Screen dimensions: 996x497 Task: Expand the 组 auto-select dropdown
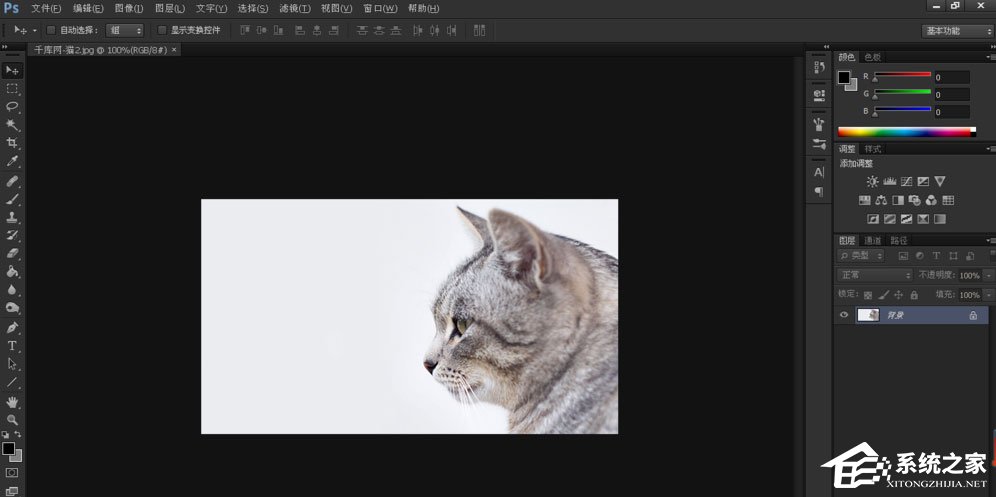point(125,30)
